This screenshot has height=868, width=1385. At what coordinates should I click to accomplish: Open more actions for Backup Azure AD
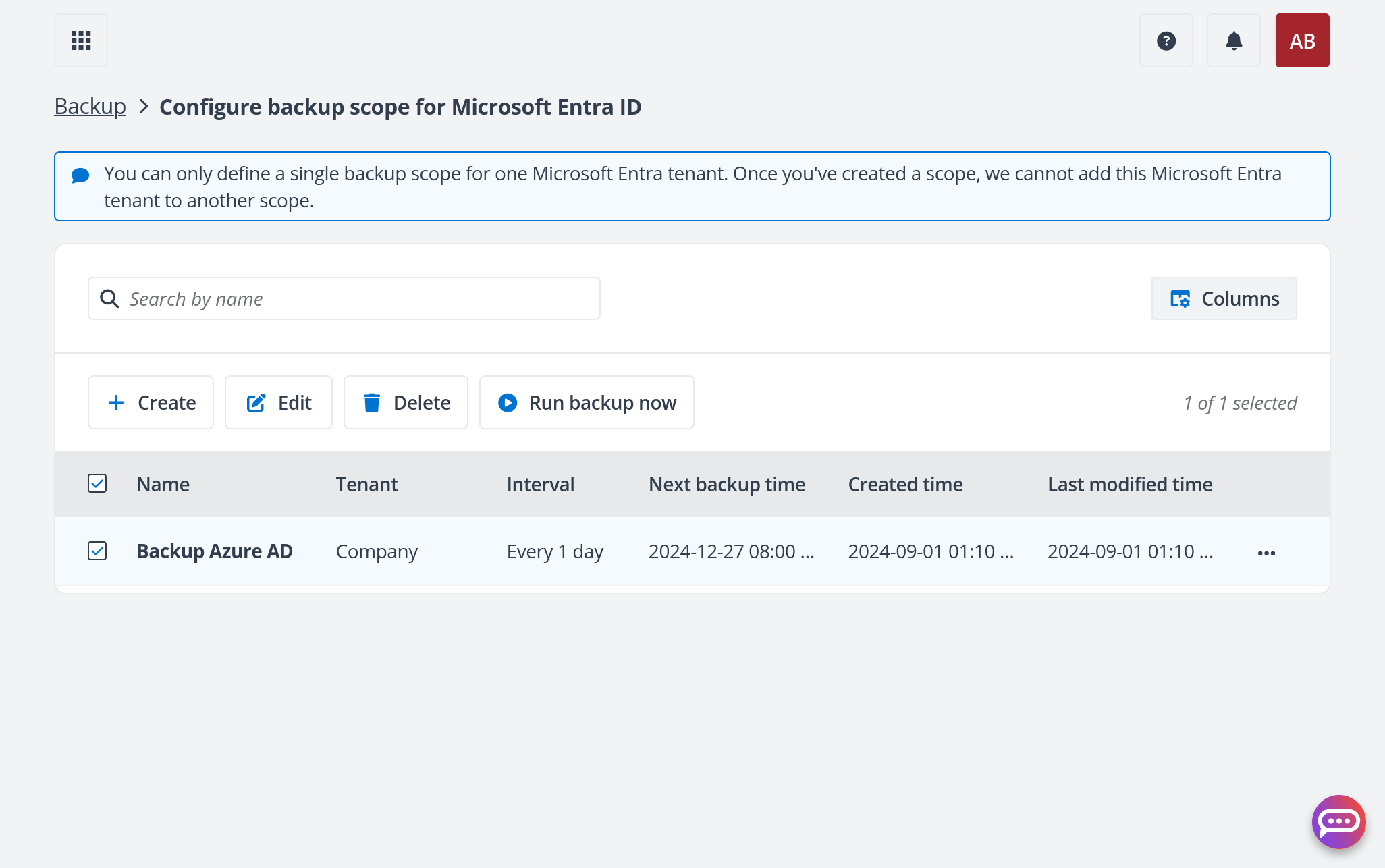(x=1266, y=553)
